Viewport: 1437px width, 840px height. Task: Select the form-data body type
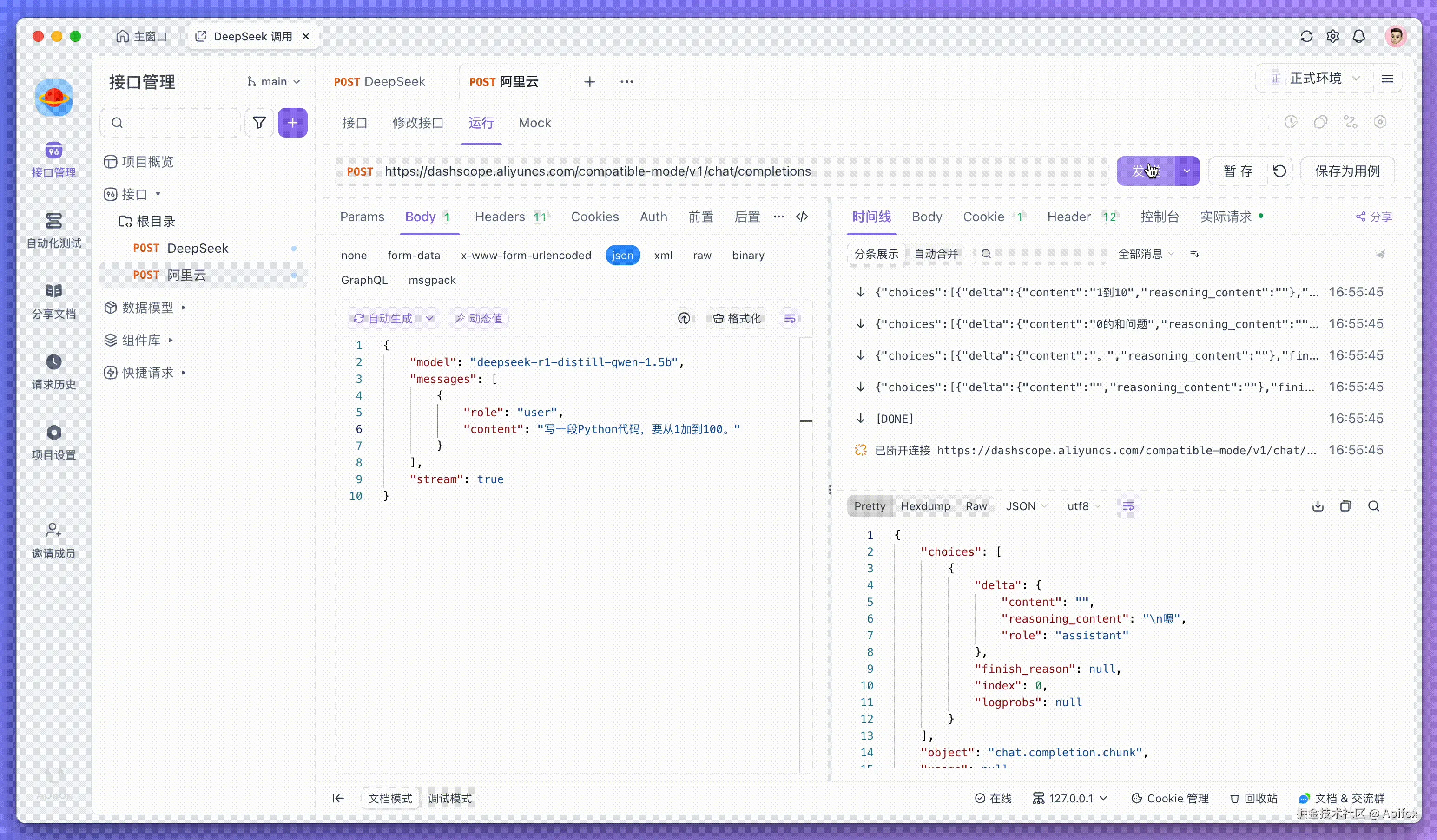coord(414,256)
